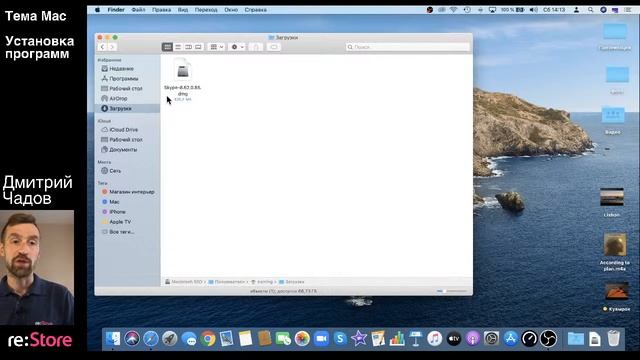640x360 pixels.
Task: Click the Share toolbar button
Action: 256,47
